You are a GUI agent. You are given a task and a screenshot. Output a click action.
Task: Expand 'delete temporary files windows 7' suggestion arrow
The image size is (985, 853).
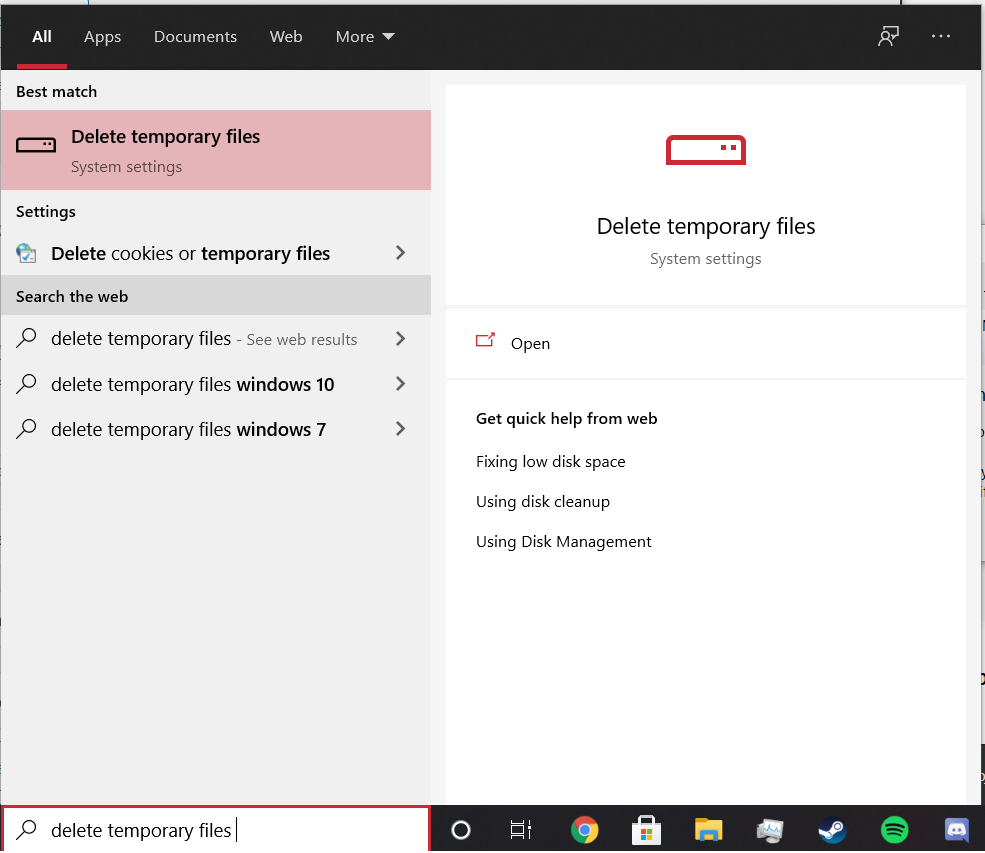[x=400, y=429]
